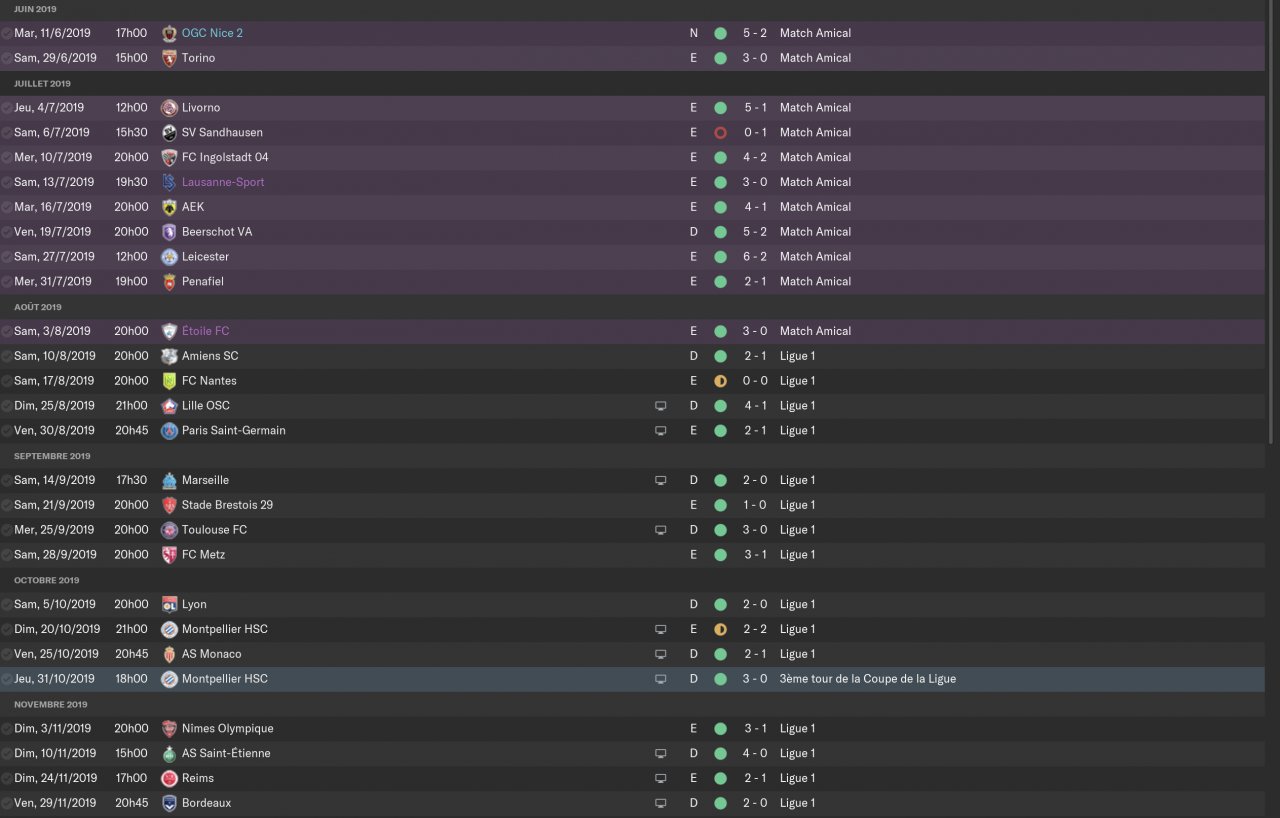Tick the check circle on the Bordeaux row

[7, 803]
